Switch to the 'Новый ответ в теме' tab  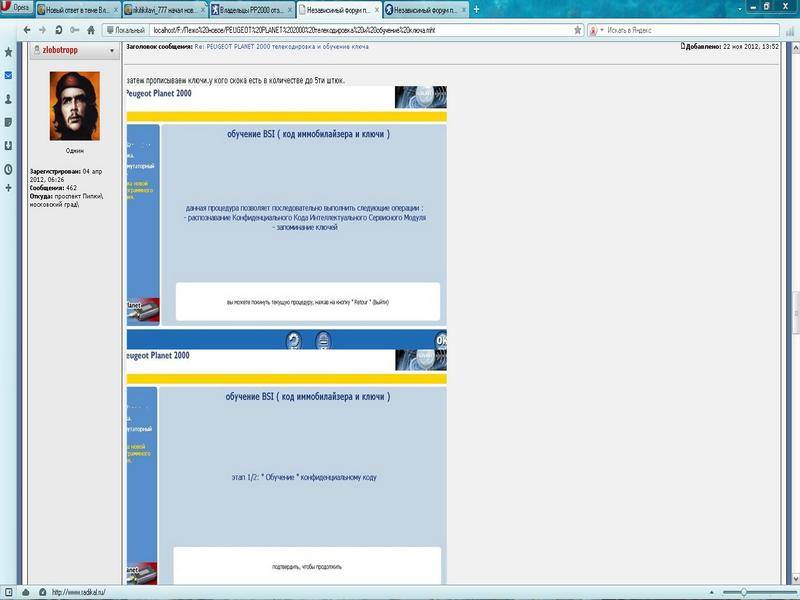point(77,8)
